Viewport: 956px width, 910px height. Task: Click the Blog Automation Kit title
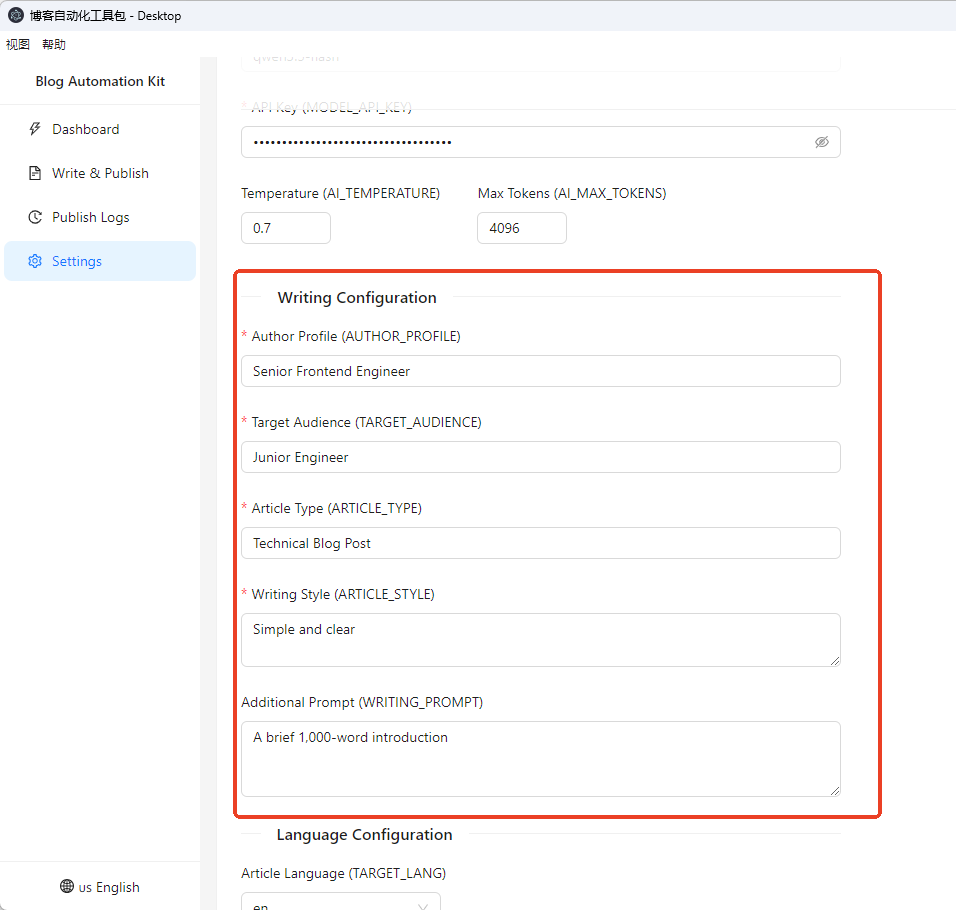[100, 81]
